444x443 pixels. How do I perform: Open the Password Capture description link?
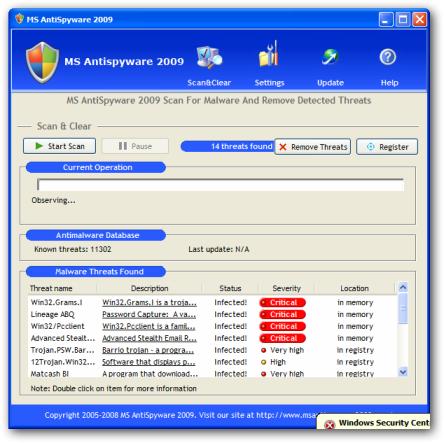coord(149,314)
